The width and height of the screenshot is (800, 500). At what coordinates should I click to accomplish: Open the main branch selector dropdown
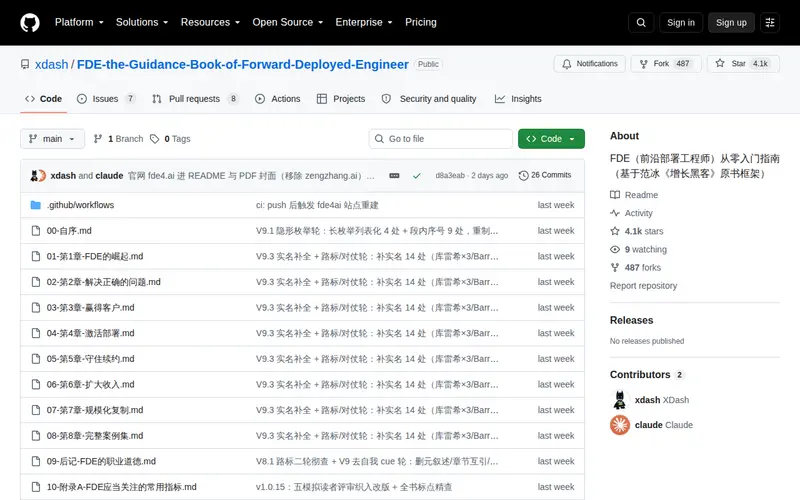tap(53, 139)
